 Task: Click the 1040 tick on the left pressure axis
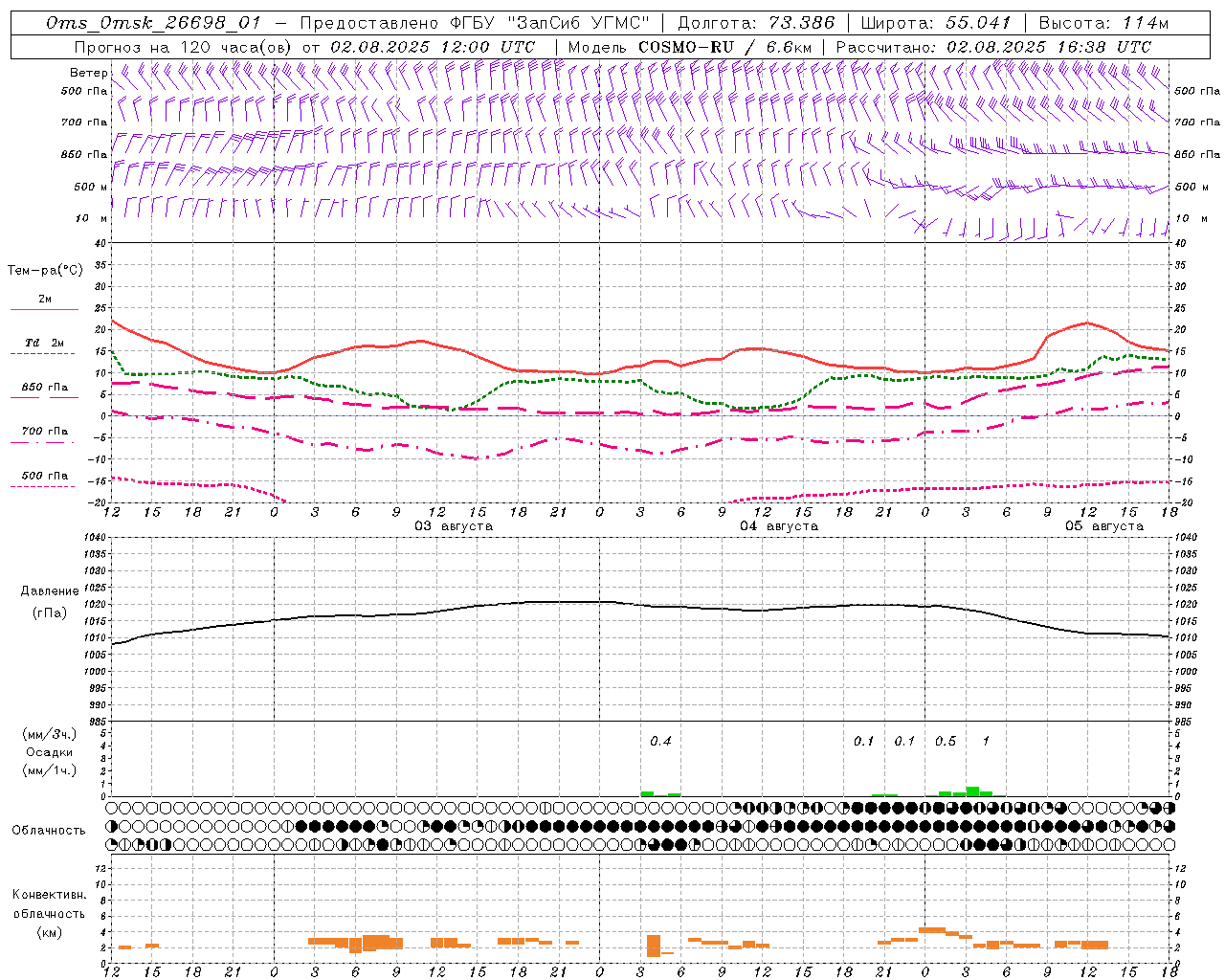[x=96, y=538]
